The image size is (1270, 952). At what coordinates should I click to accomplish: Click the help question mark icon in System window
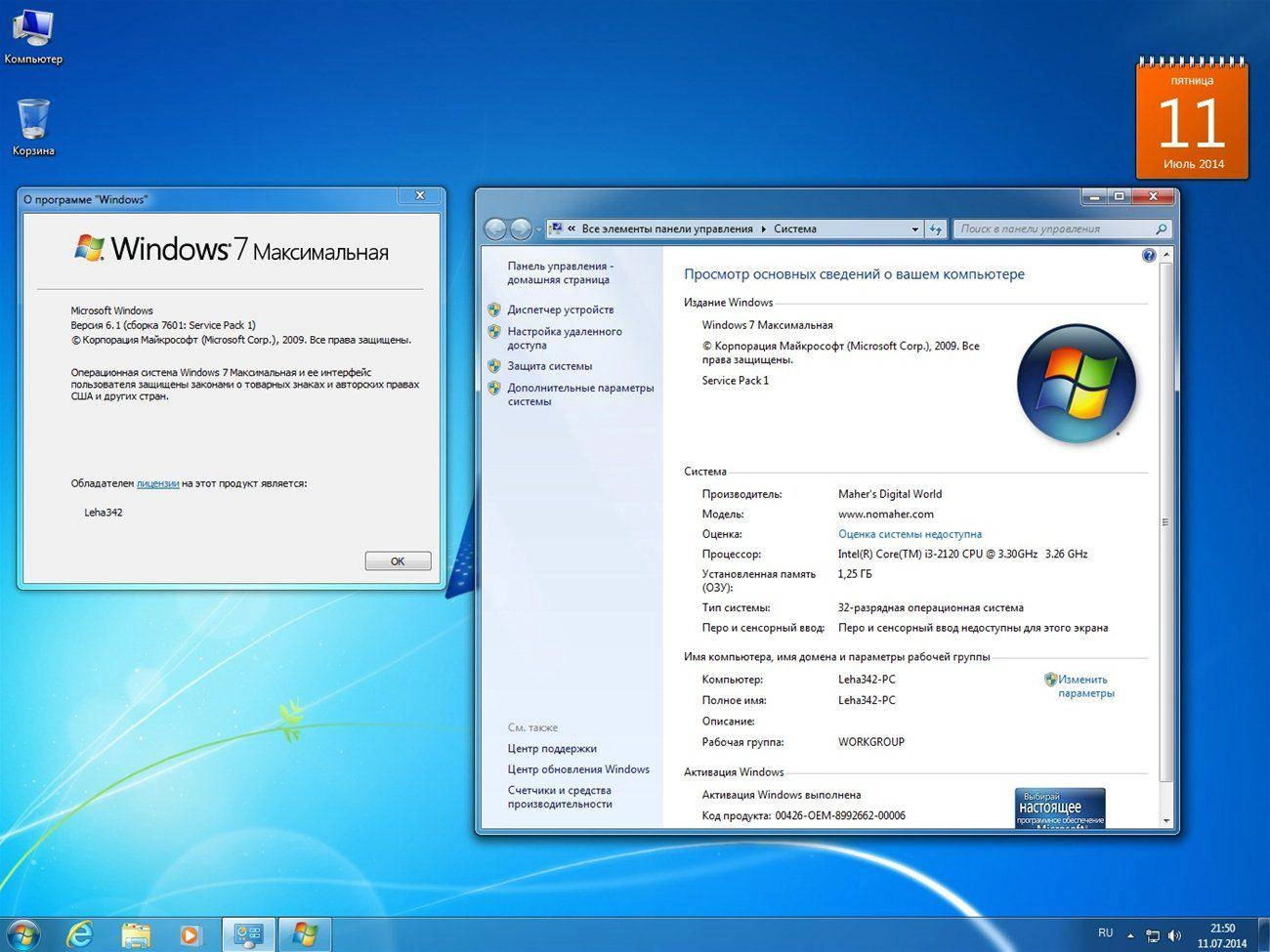point(1149,255)
